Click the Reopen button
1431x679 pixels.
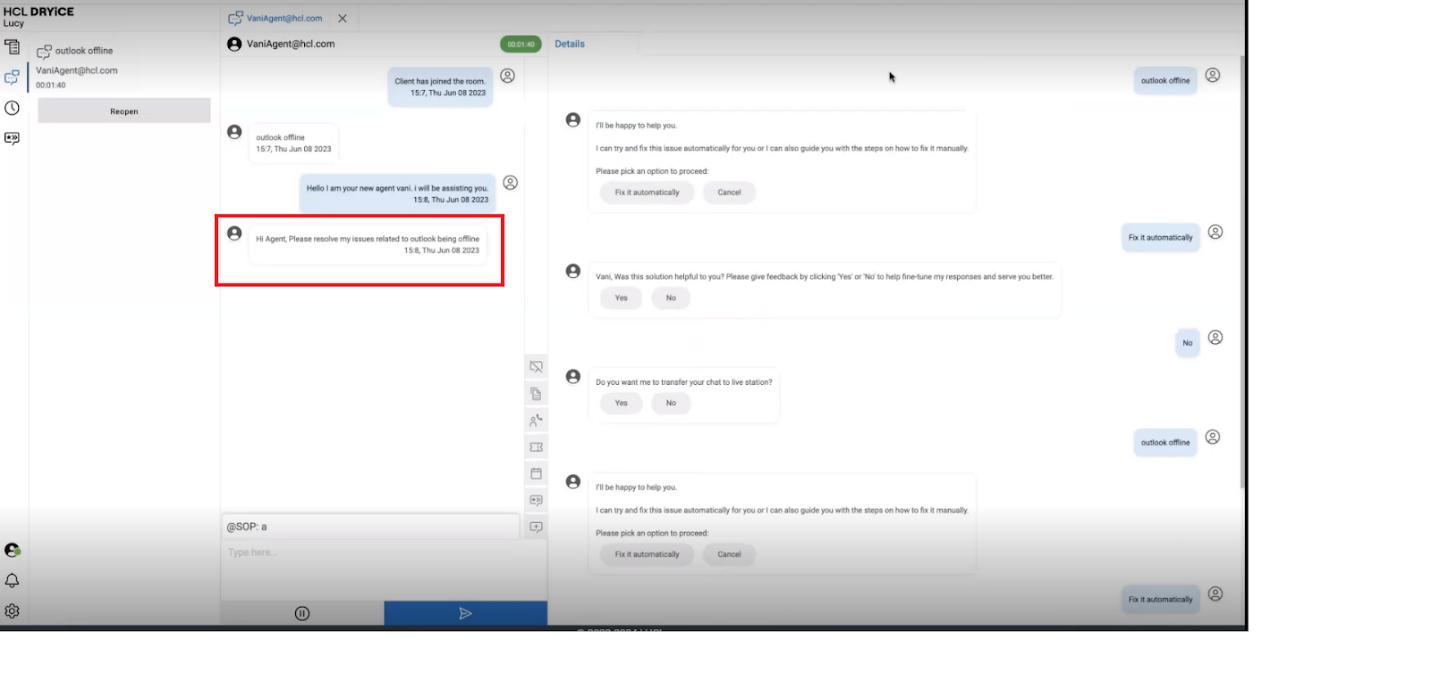pos(124,111)
